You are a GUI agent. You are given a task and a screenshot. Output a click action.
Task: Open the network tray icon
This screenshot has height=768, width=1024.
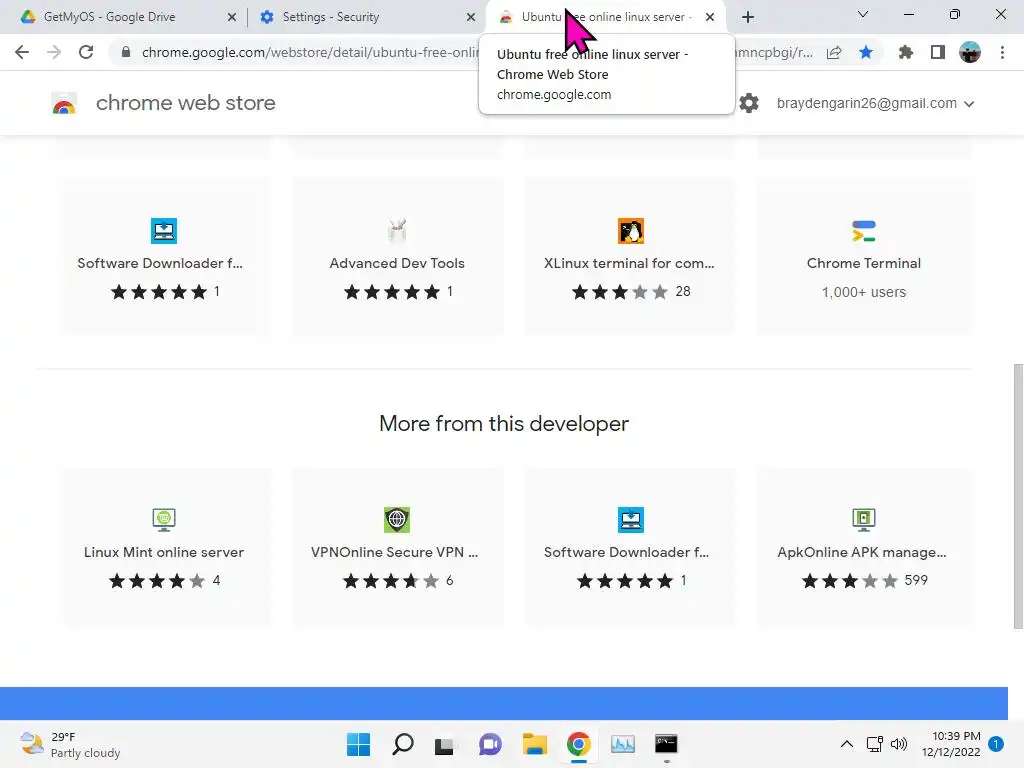coord(874,744)
